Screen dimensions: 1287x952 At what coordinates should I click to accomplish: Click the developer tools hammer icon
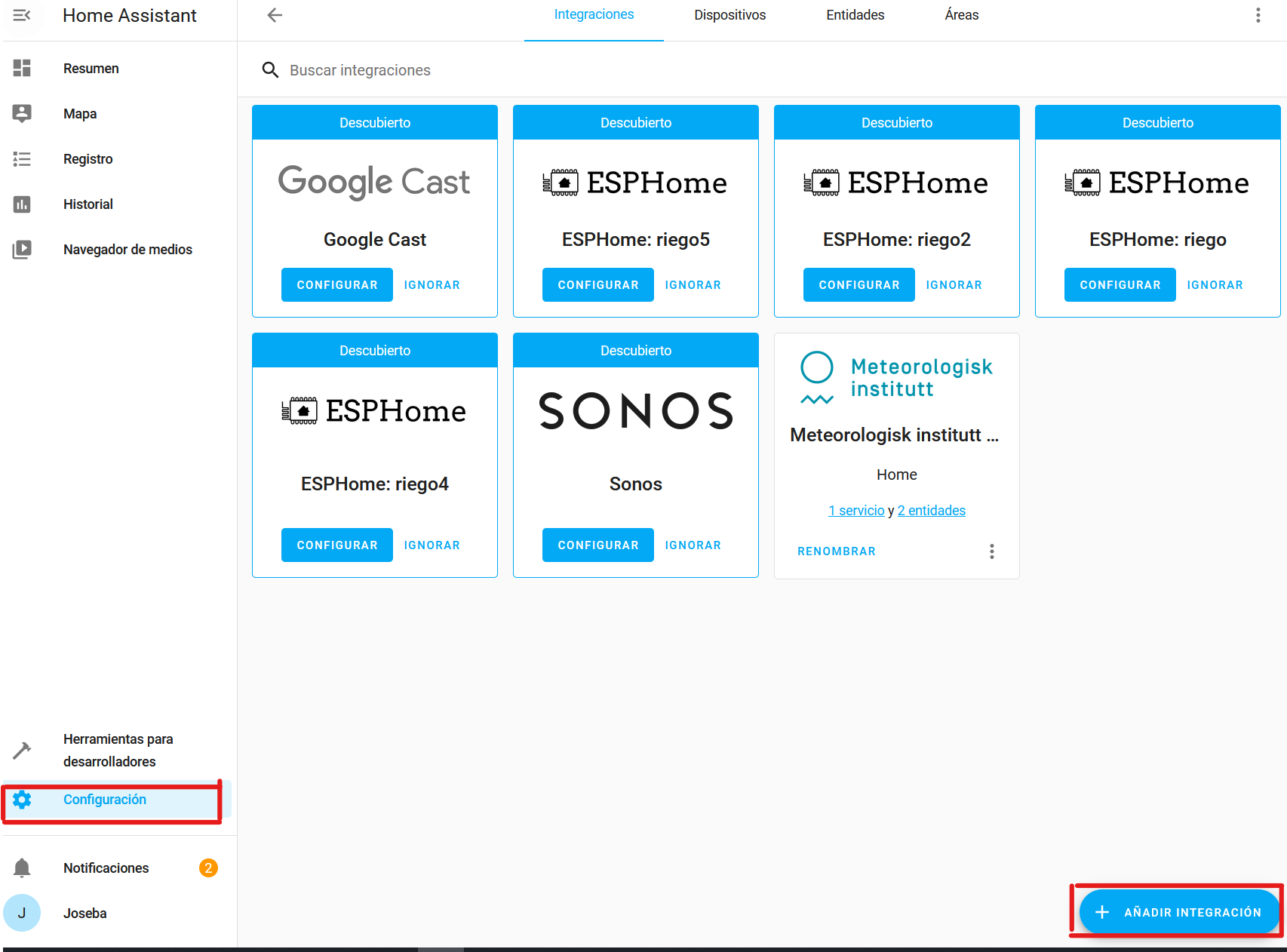click(22, 751)
